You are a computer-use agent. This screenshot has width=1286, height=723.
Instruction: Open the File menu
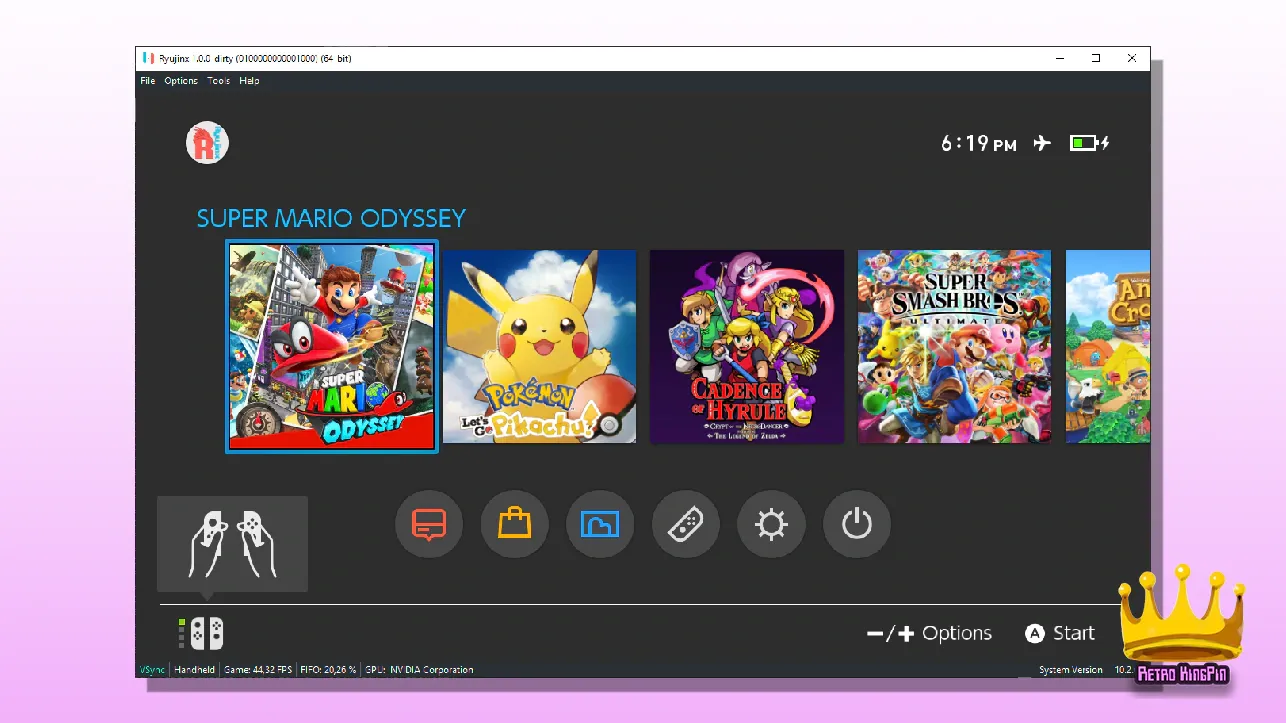[x=147, y=81]
